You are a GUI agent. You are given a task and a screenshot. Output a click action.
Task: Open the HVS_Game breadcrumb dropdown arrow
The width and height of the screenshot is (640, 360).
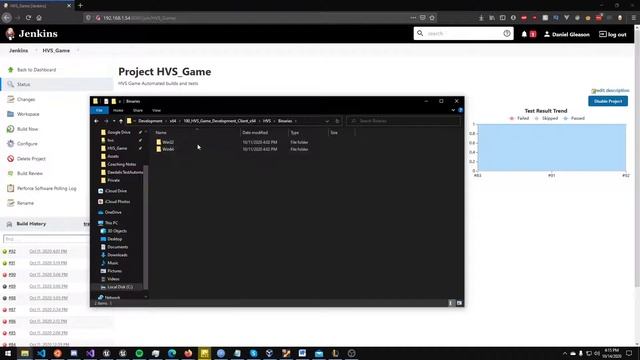78,51
